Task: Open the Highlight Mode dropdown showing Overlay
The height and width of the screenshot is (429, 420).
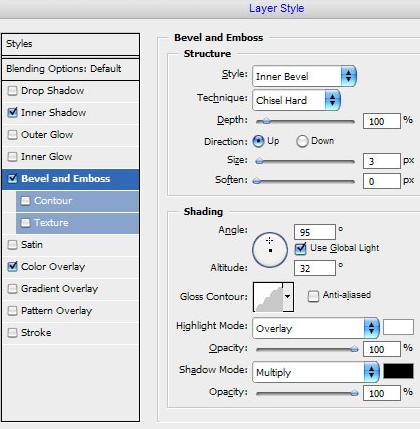Action: [316, 328]
